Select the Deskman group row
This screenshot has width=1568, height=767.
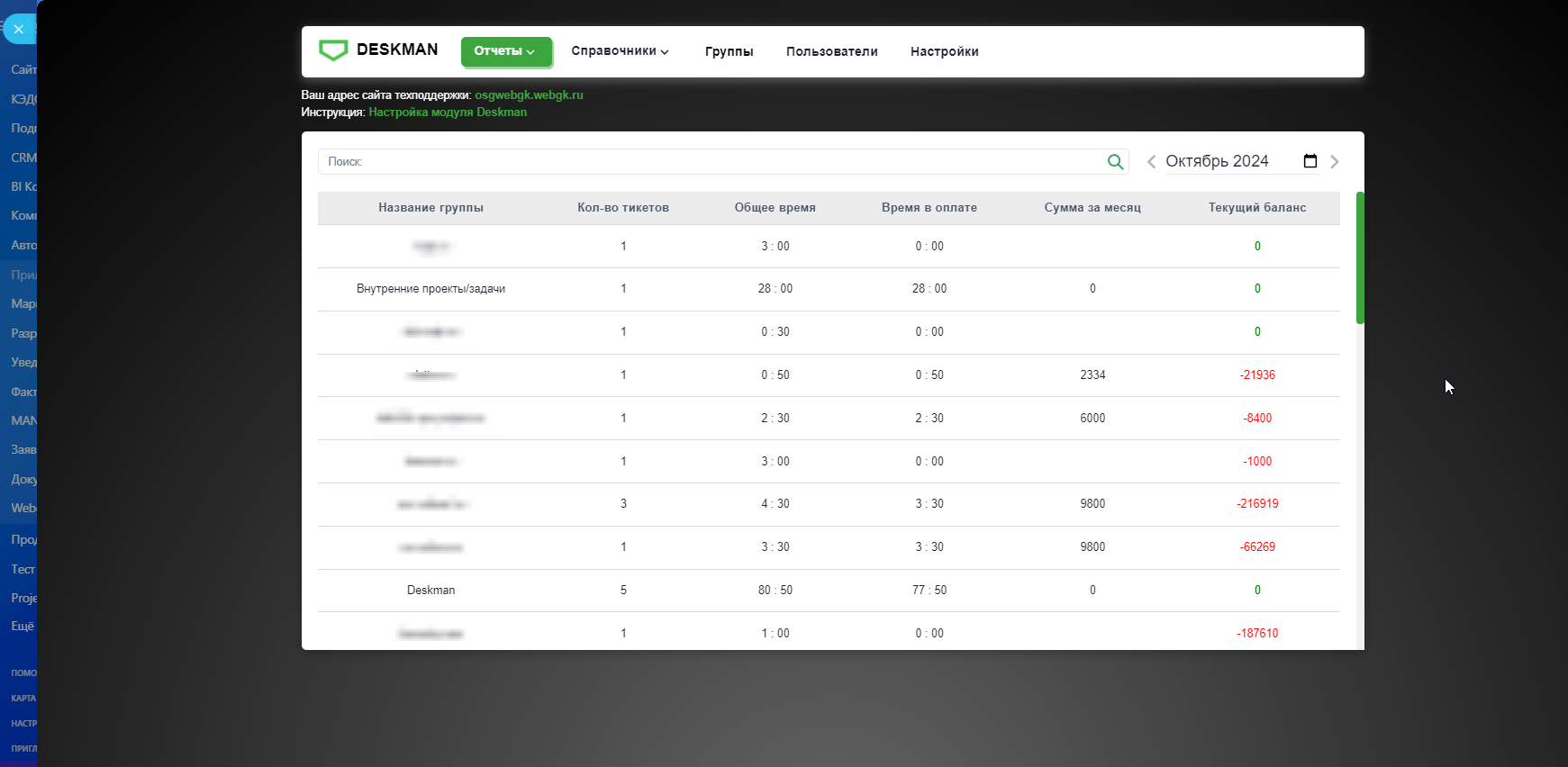(x=431, y=591)
